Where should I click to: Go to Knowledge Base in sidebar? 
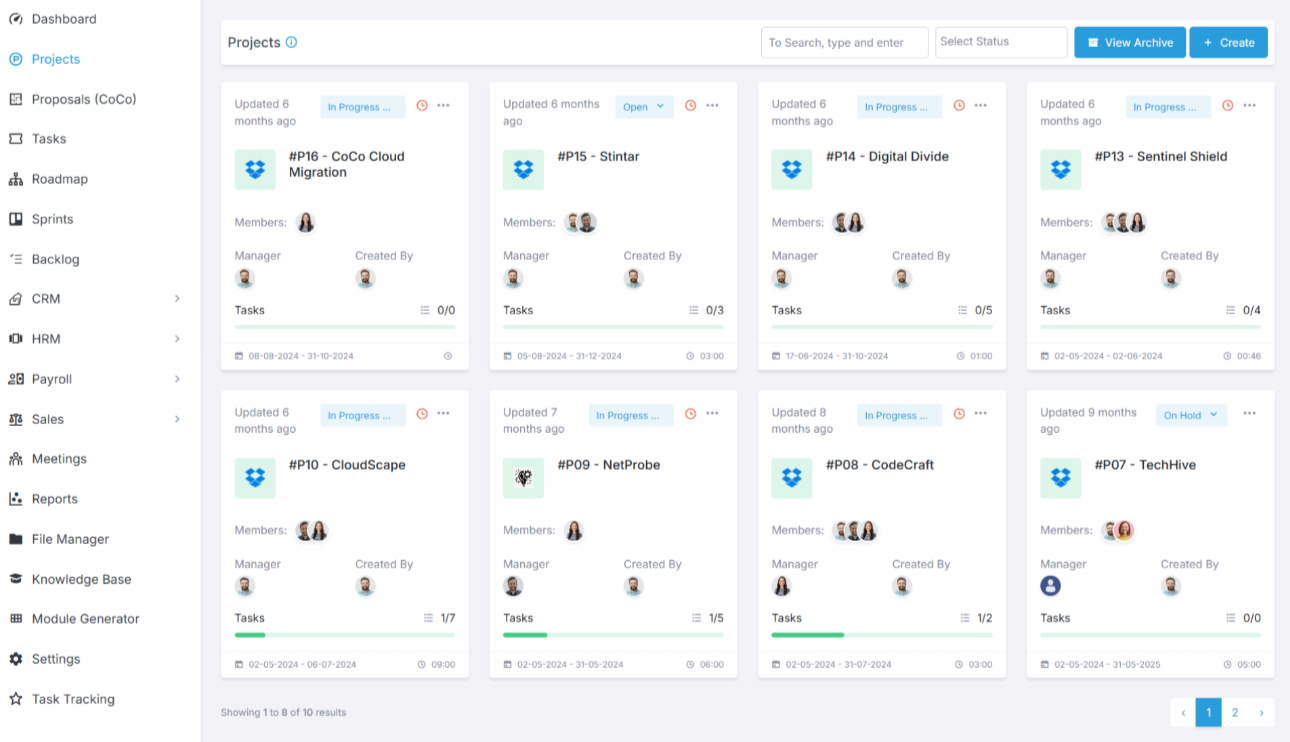tap(81, 579)
